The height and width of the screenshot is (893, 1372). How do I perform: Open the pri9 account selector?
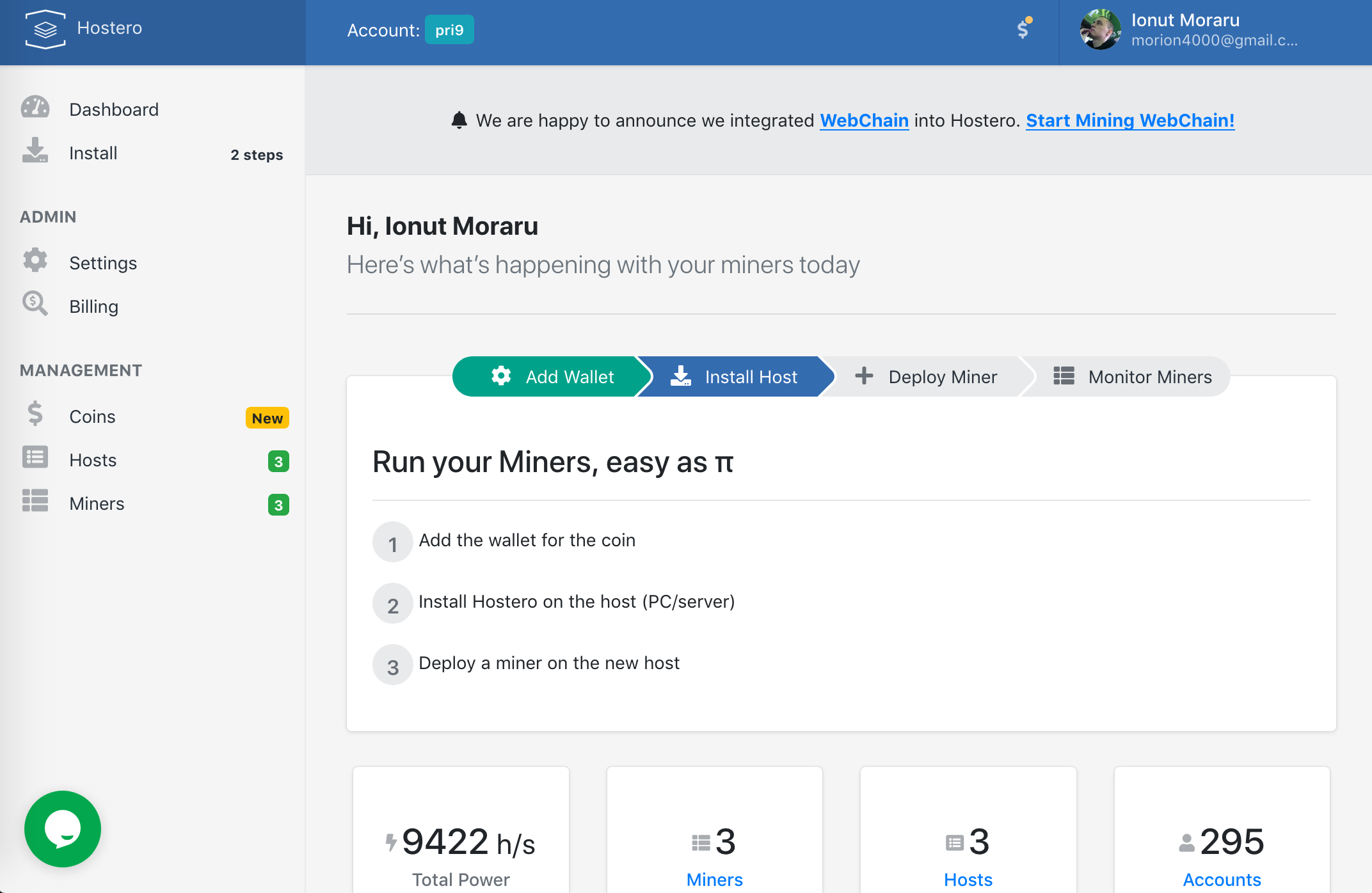coord(449,30)
